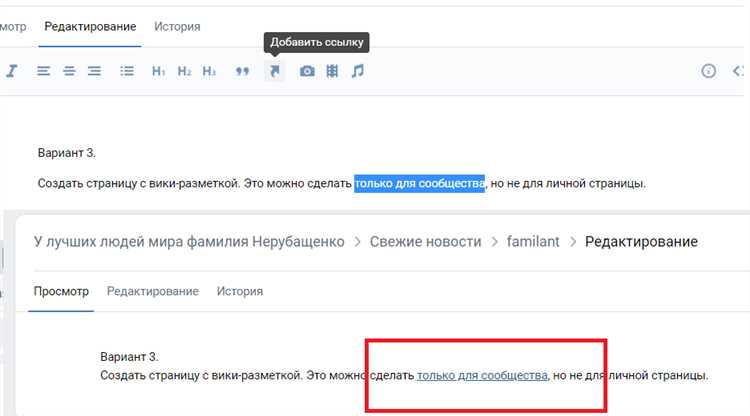Viewport: 750px width, 416px height.
Task: Click 'но не для личной страницы' in editor
Action: click(x=567, y=184)
